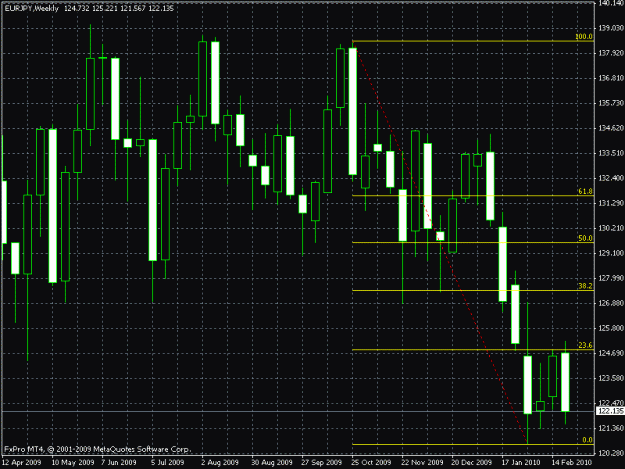
Task: Select the 61.8 Fibonacci level label
Action: [585, 192]
